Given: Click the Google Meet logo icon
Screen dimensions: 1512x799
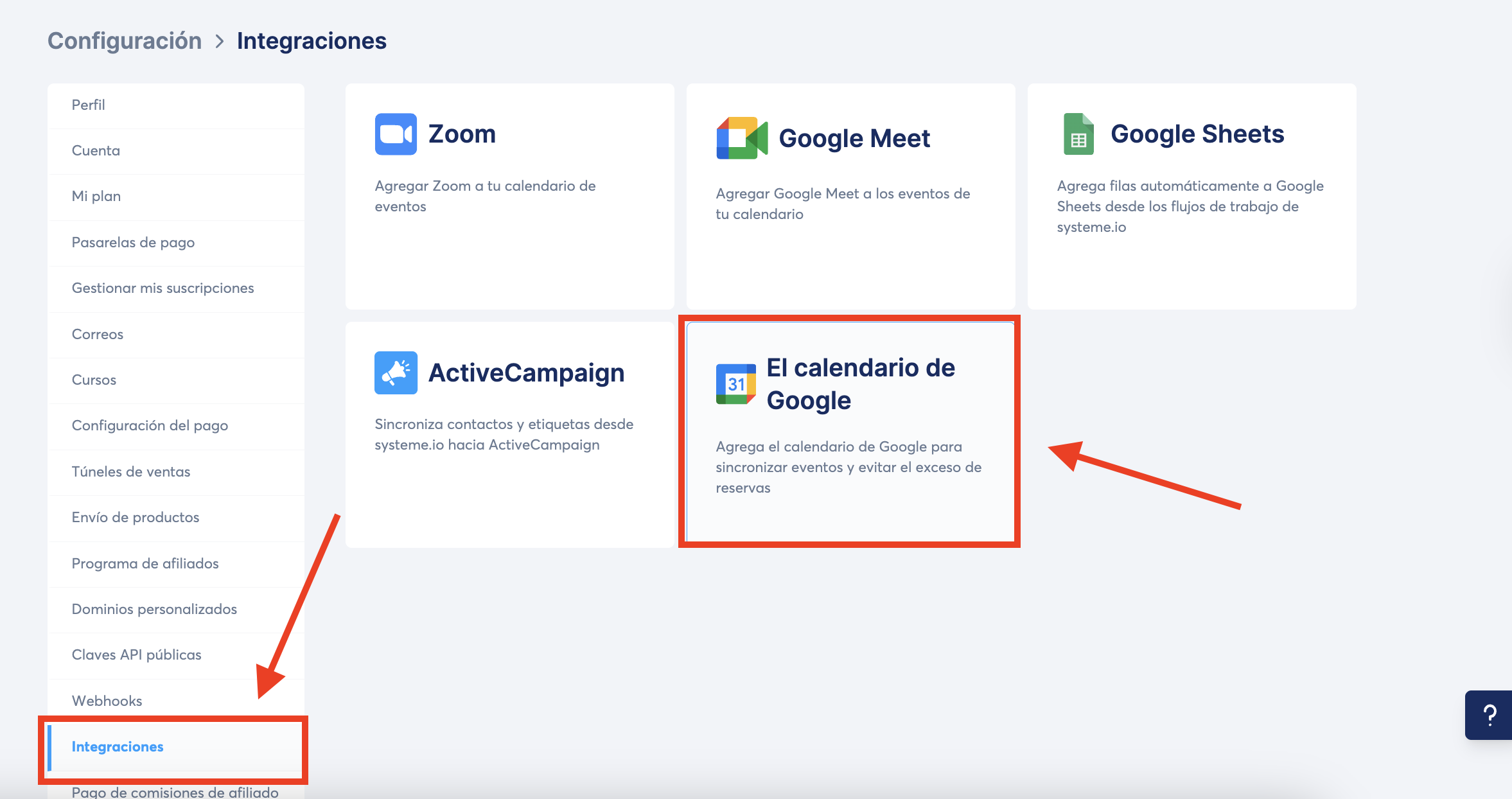Looking at the screenshot, I should [x=742, y=138].
